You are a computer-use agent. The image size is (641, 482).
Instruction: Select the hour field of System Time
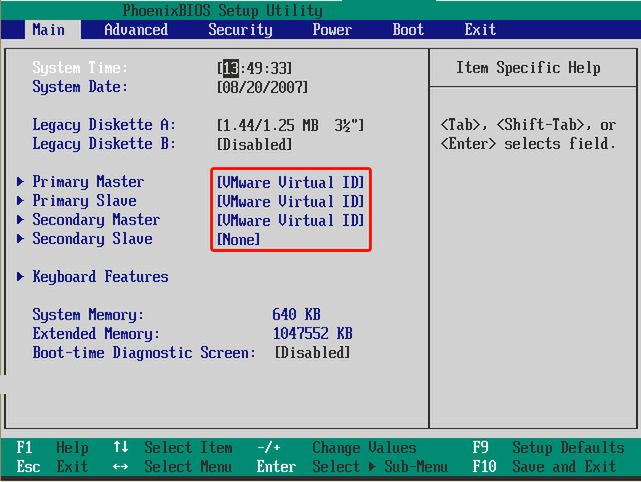231,68
